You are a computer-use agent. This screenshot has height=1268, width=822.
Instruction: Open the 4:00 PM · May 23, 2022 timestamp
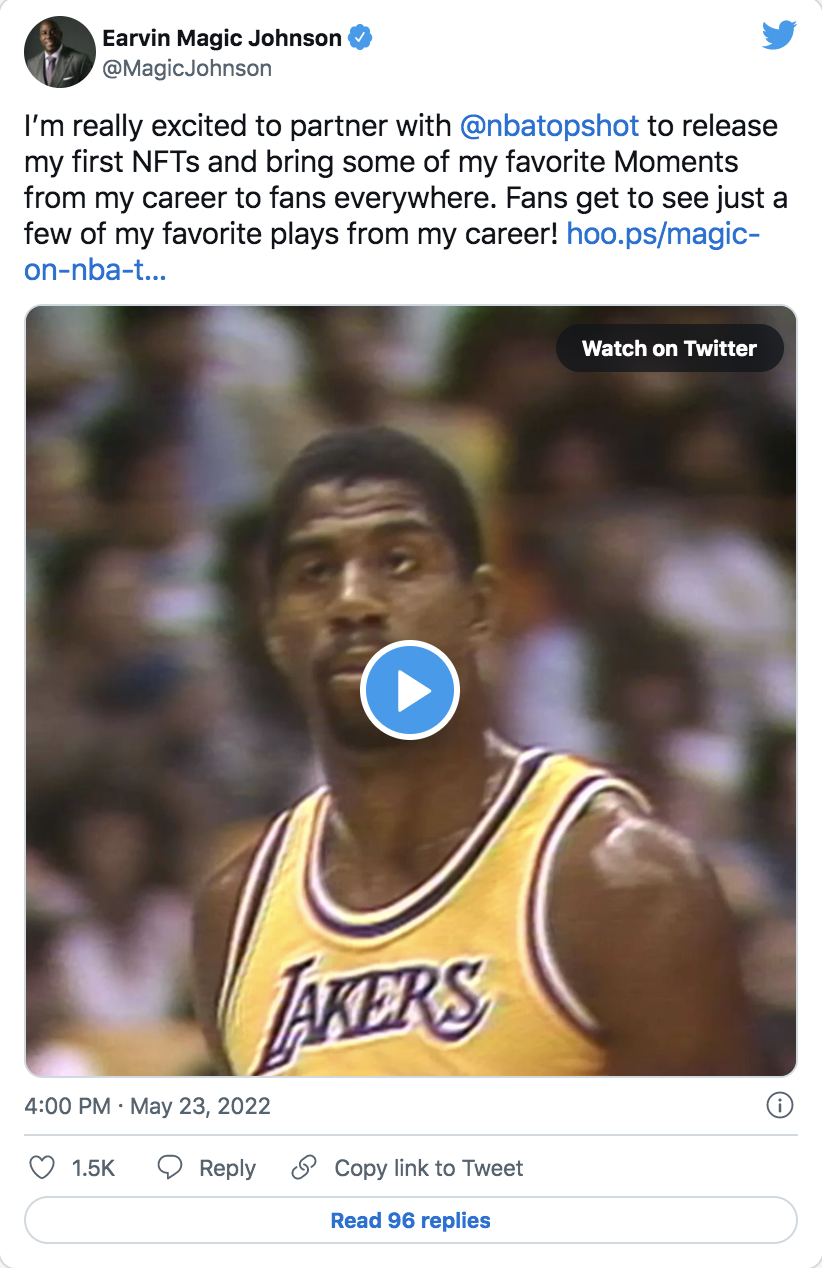[x=147, y=1106]
